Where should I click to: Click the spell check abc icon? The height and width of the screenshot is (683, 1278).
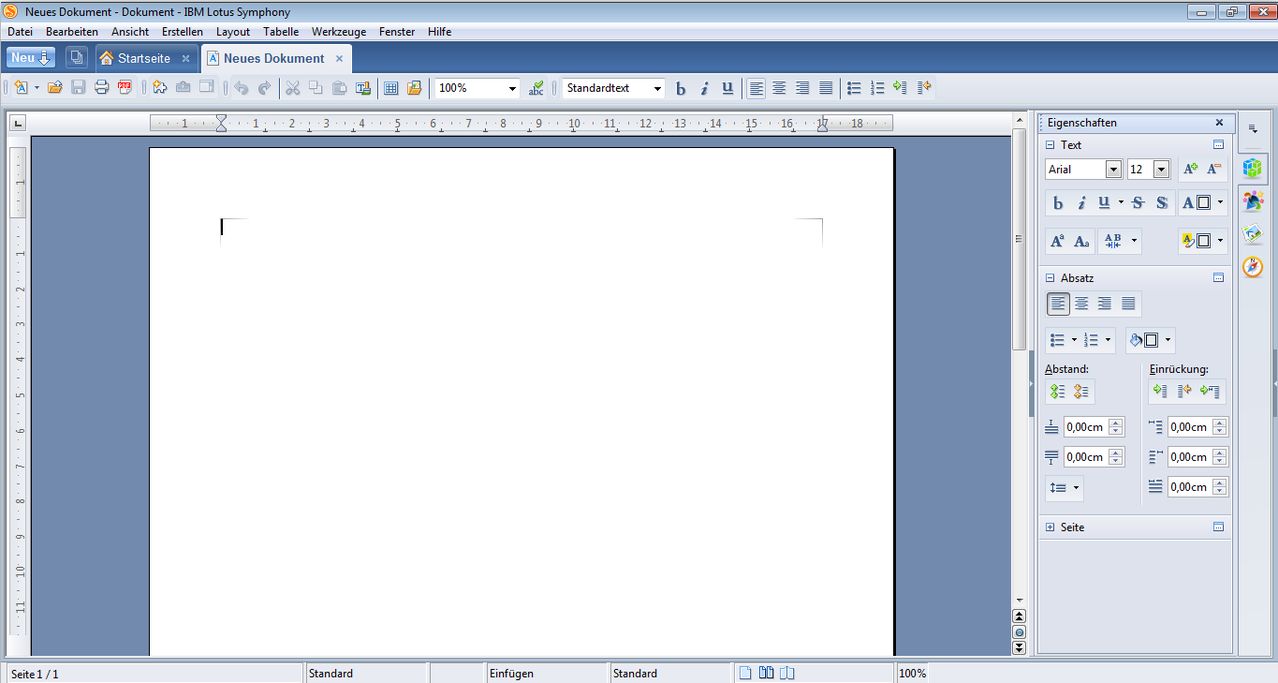[x=536, y=88]
